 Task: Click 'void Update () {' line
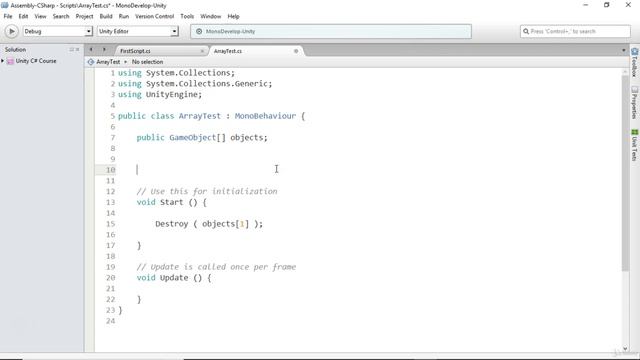pyautogui.click(x=174, y=278)
